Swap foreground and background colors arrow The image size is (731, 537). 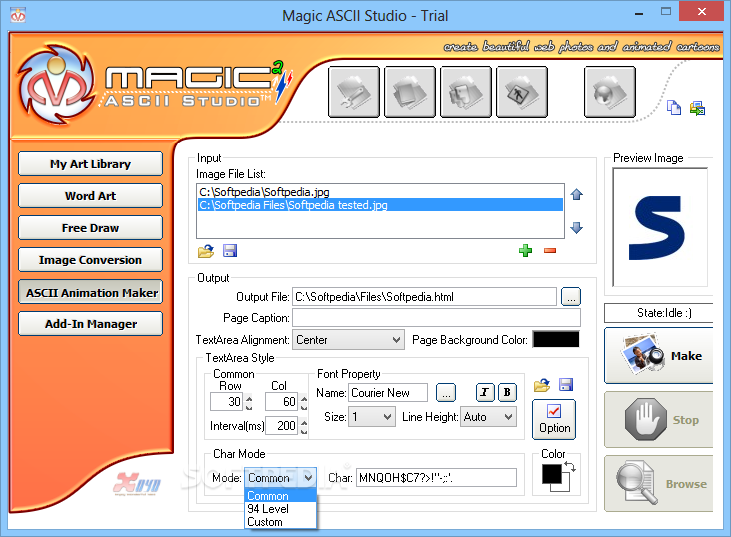coord(570,467)
